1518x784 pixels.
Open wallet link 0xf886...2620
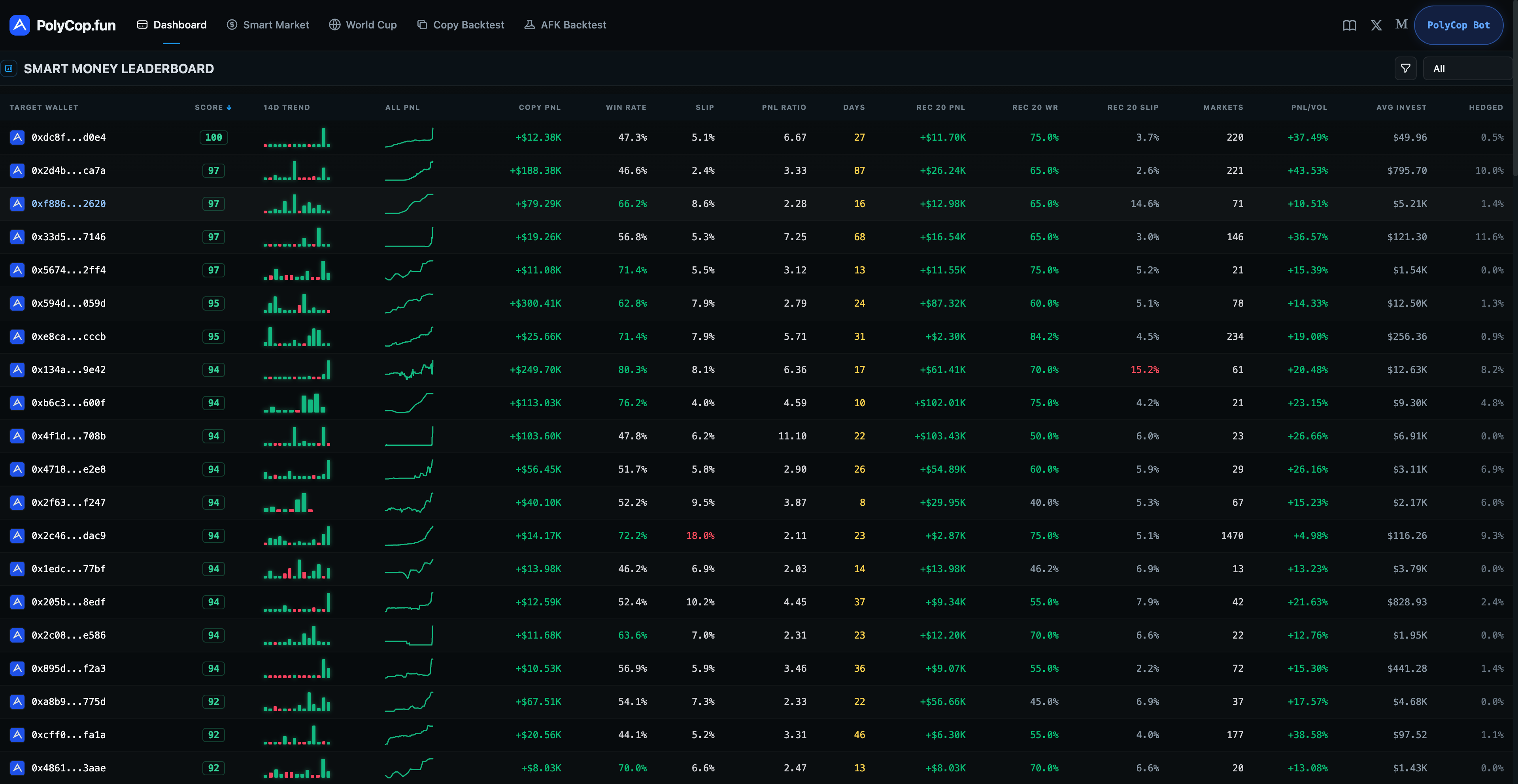pyautogui.click(x=68, y=204)
